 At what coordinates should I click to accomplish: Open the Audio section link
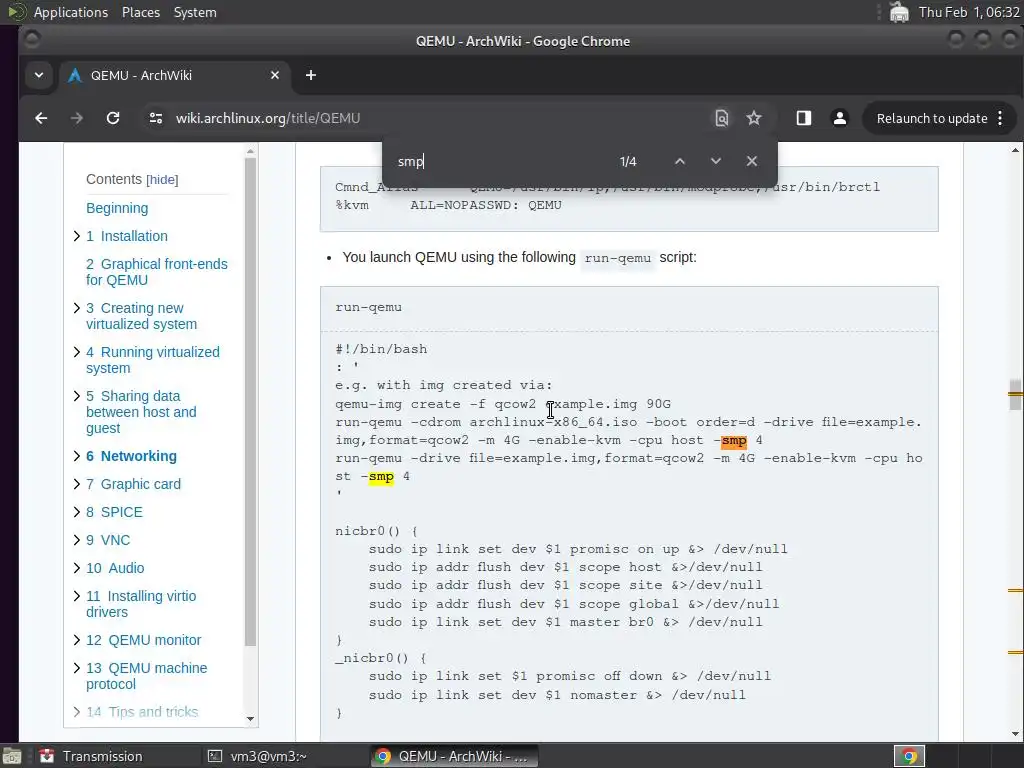click(x=115, y=568)
